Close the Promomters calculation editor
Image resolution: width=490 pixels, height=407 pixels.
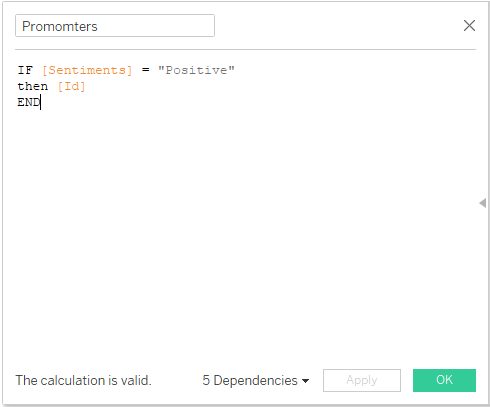click(x=469, y=25)
